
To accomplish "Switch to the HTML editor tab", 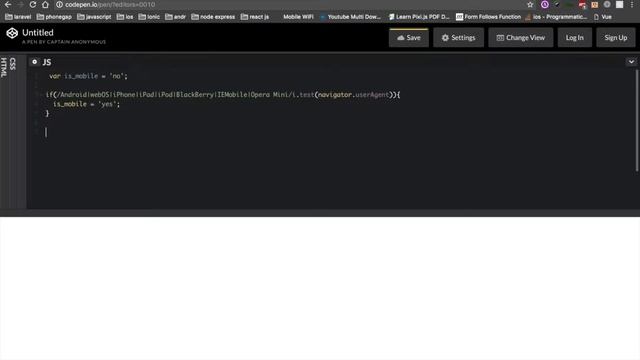I will pos(4,67).
